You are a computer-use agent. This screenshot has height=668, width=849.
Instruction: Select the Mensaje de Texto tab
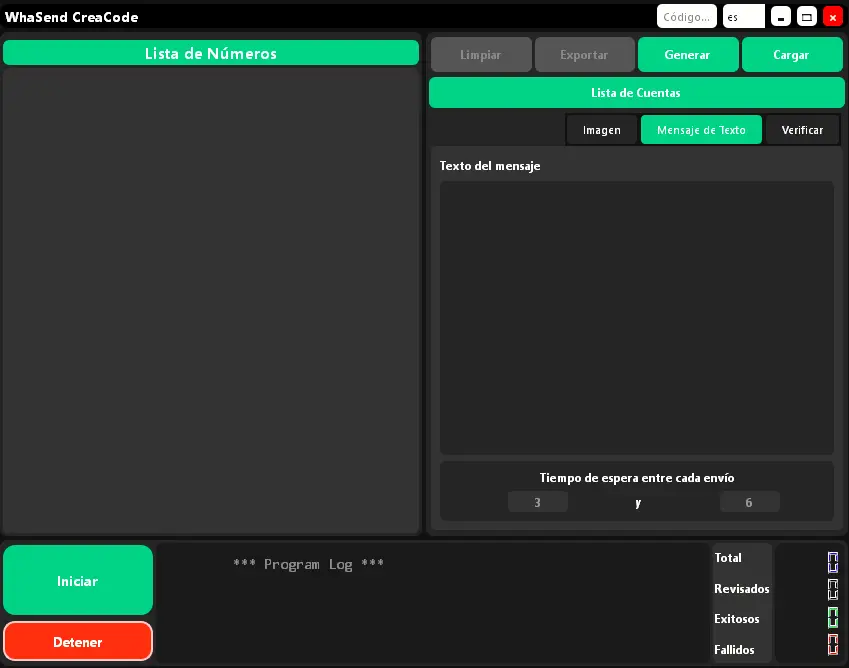pos(701,129)
